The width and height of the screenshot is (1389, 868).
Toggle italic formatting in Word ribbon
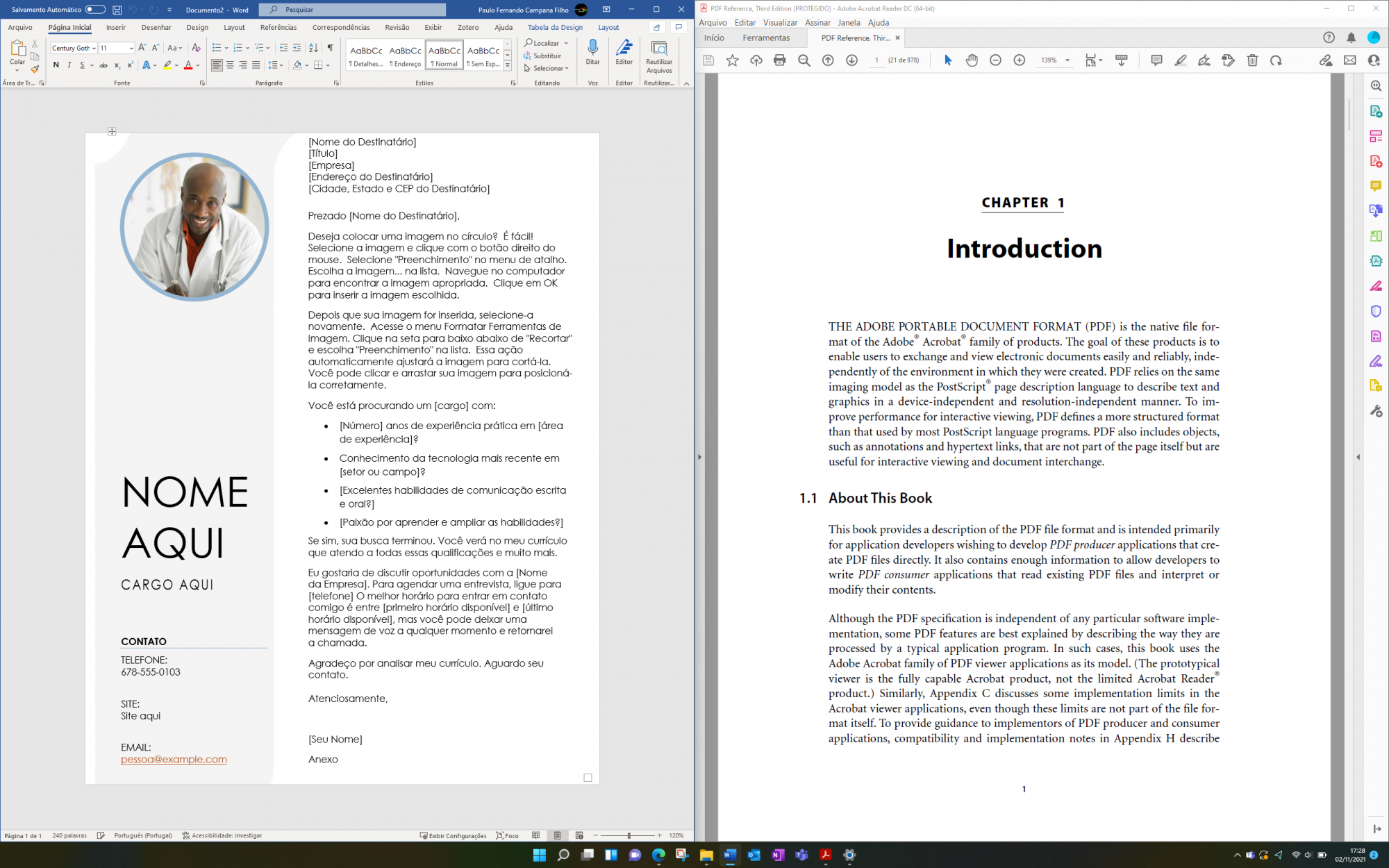(69, 65)
